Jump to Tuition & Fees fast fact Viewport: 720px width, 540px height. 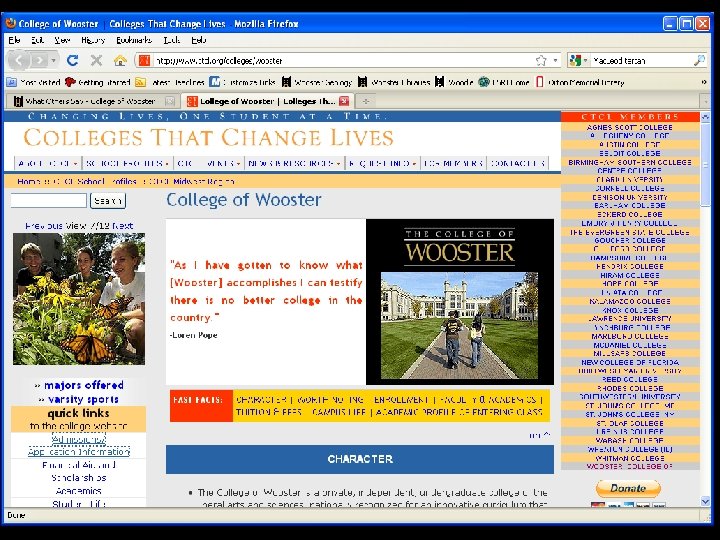269,412
